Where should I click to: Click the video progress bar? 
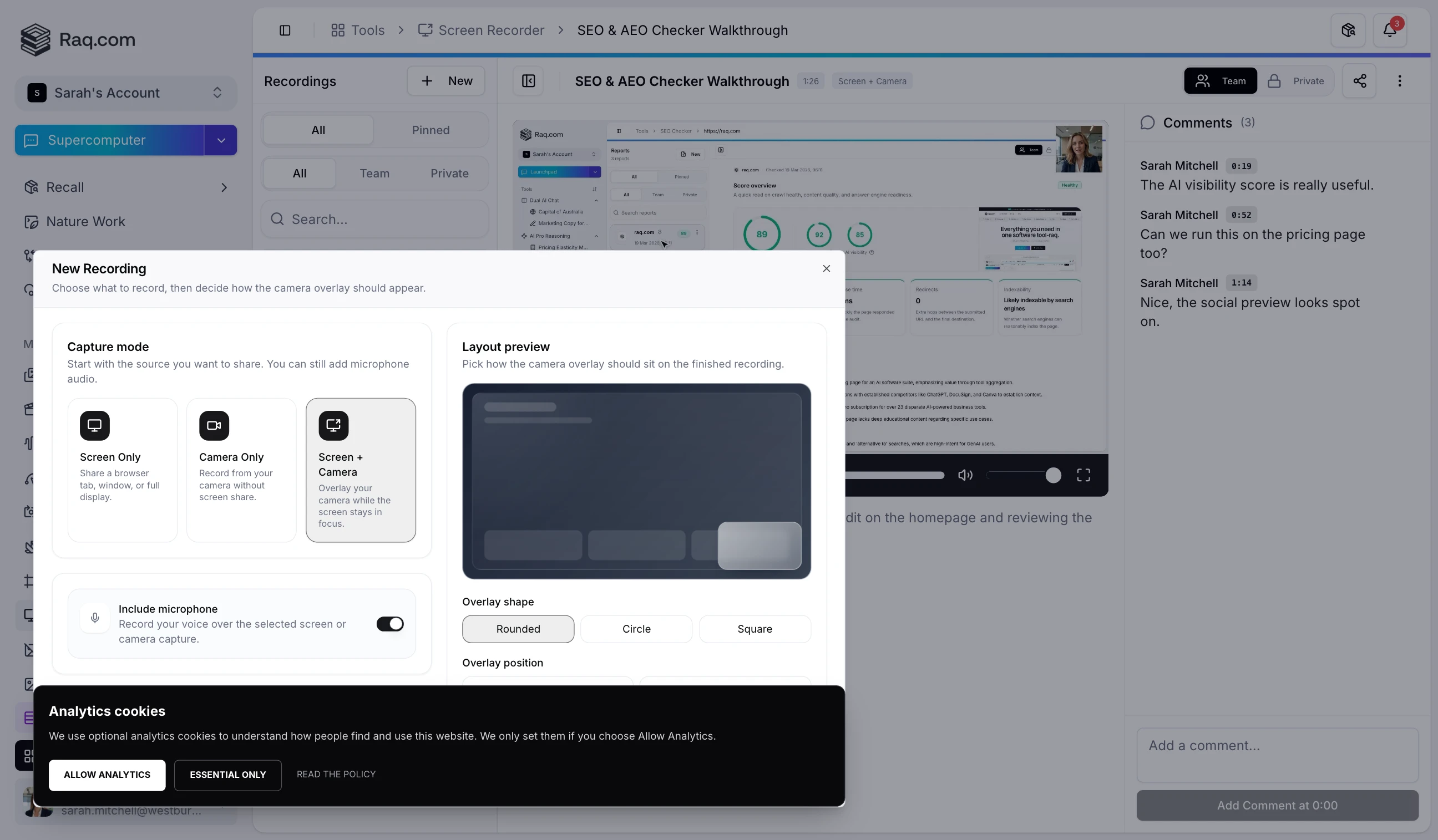894,475
